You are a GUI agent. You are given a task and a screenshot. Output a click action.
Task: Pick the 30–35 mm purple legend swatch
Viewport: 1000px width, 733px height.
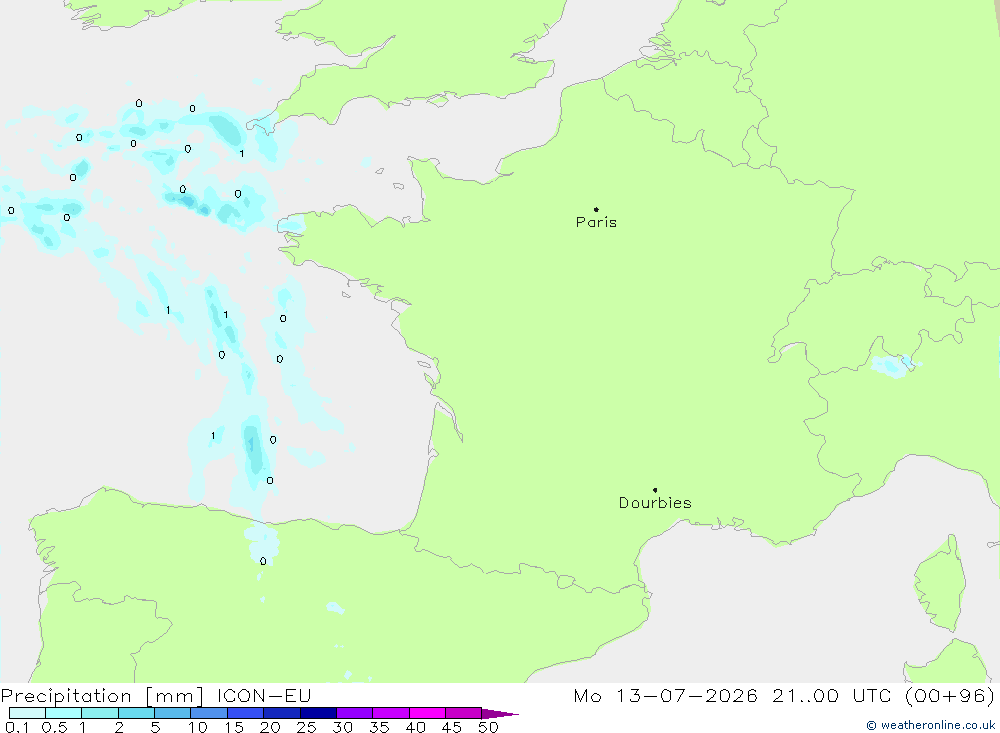354,713
